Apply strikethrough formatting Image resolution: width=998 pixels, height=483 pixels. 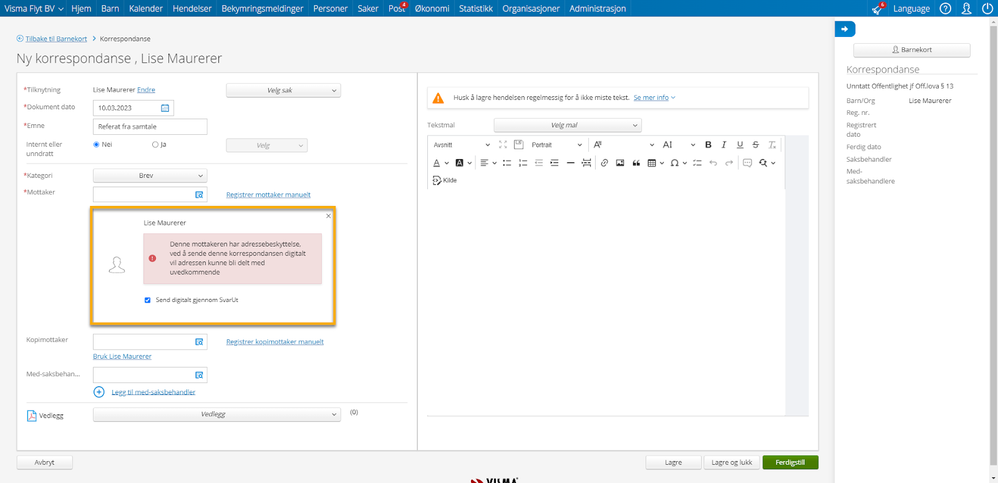(756, 144)
